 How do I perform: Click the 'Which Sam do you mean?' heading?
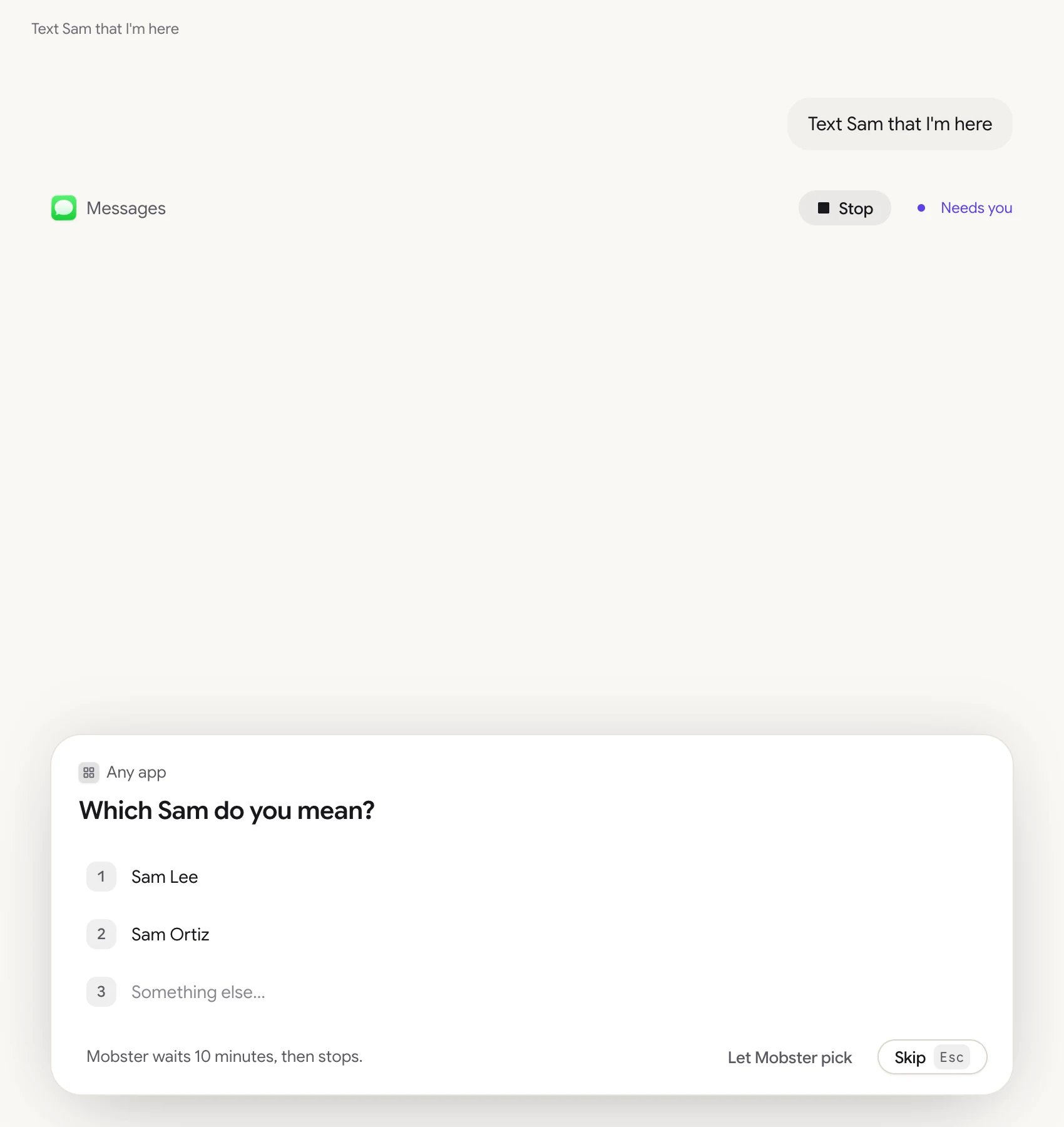click(x=227, y=810)
